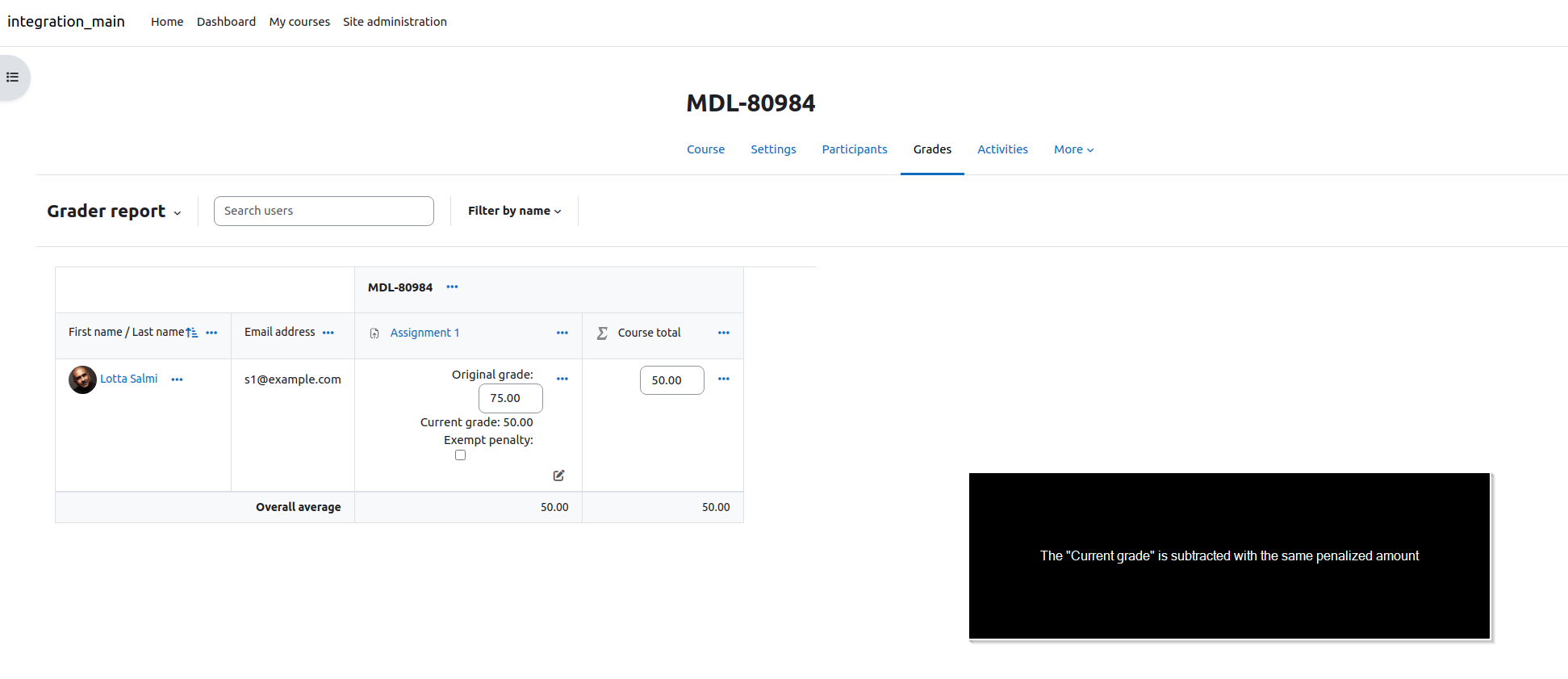Open Site administration
Viewport: 1568px width, 679px height.
pos(395,22)
